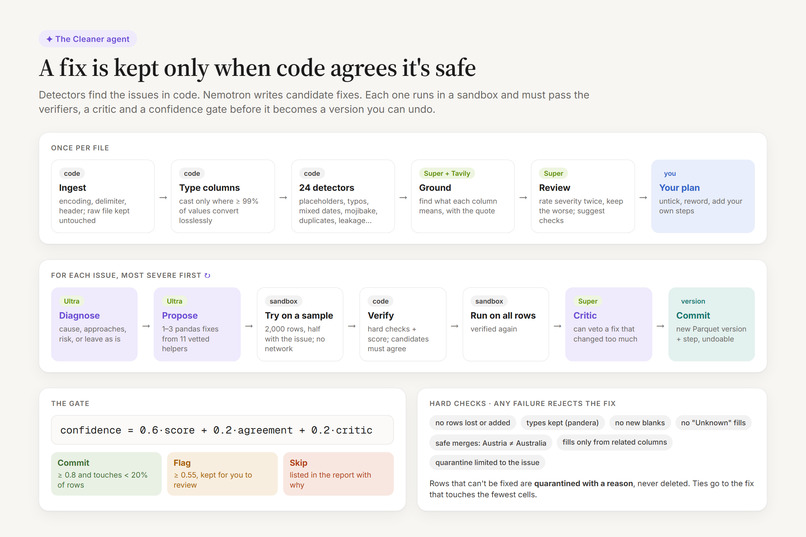Click 'encoding, delimiter, header' Ingest description
This screenshot has height=537, width=806.
pyautogui.click(x=94, y=211)
